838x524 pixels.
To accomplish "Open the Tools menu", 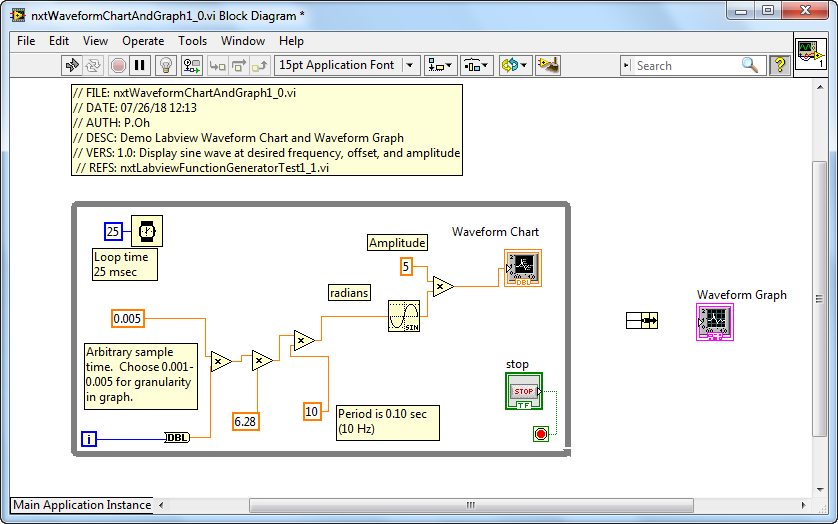I will pos(192,41).
